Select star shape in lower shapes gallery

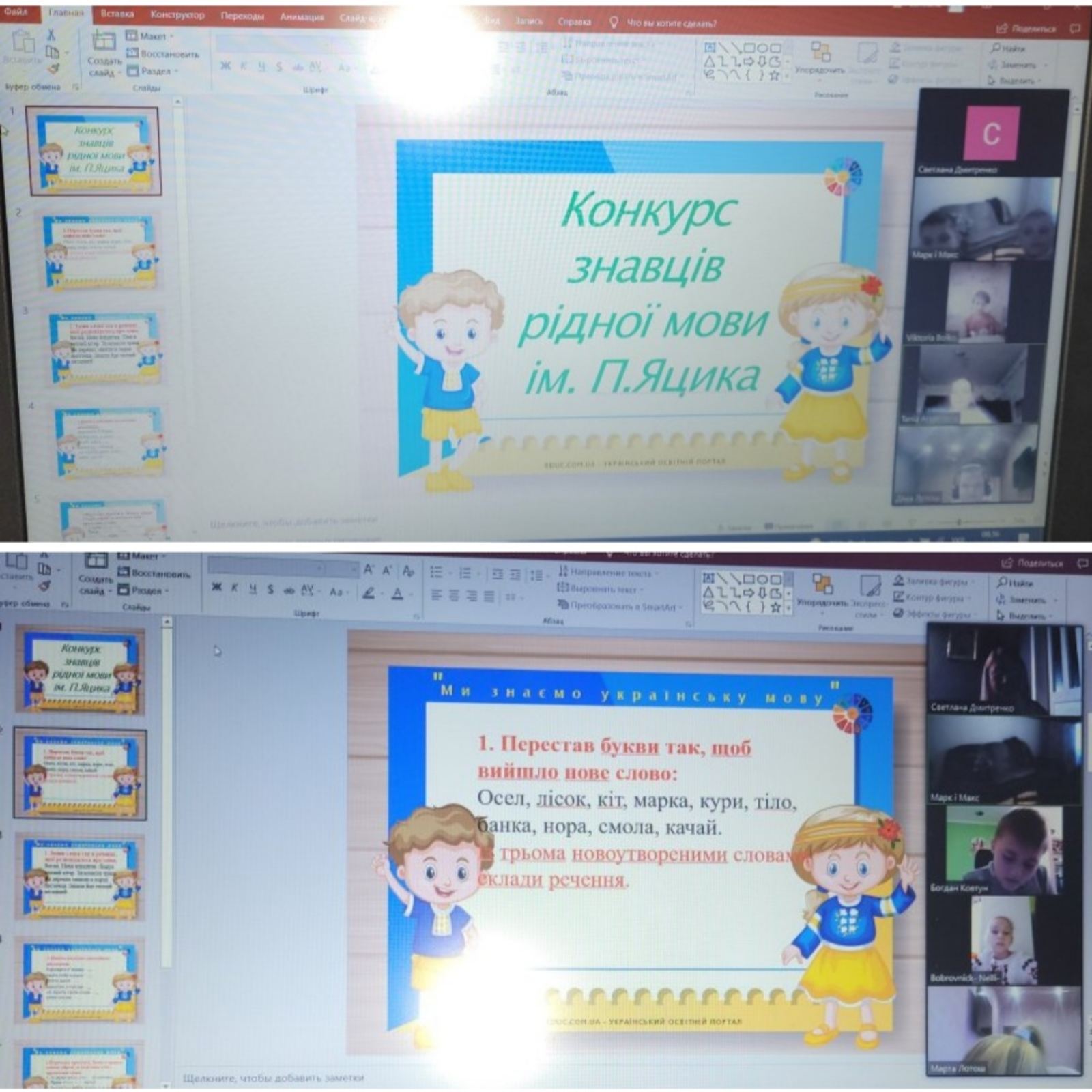tap(775, 607)
